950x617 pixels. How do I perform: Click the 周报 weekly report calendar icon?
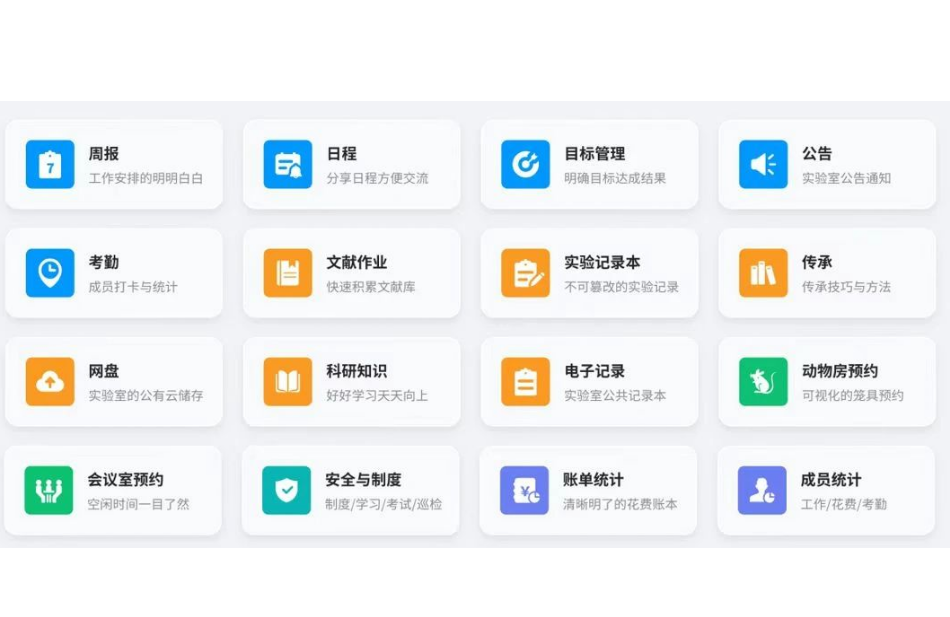(x=50, y=164)
